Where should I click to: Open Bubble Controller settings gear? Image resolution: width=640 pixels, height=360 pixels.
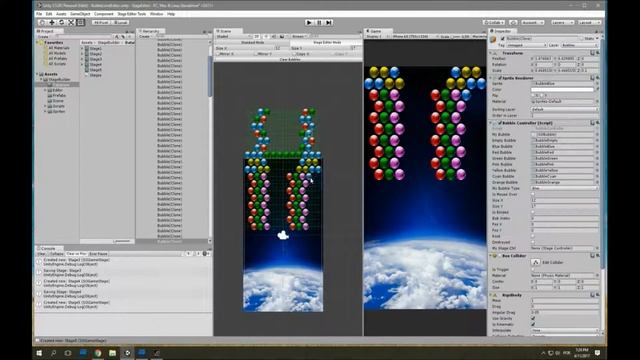598,123
